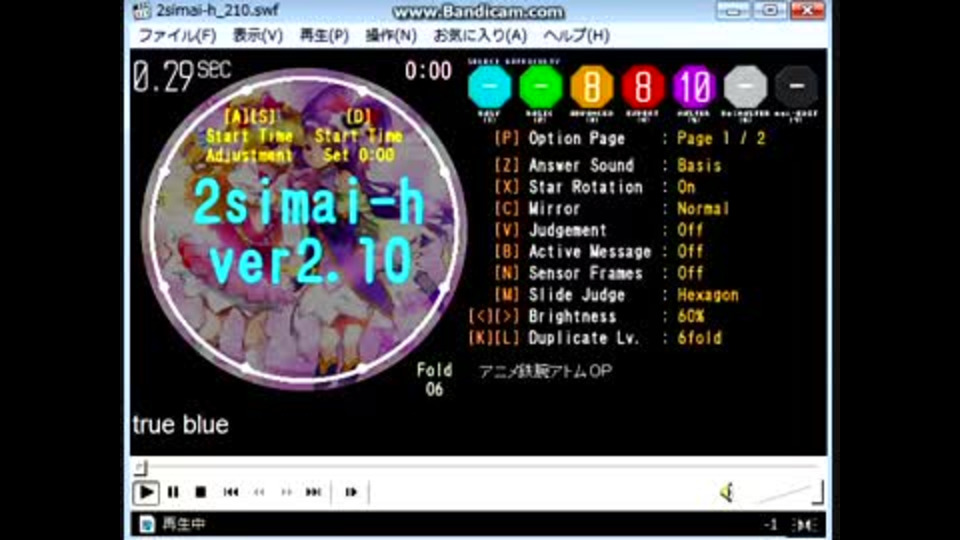The height and width of the screenshot is (540, 960).
Task: Click the Duplicate Lv. 6fold value
Action: coord(699,338)
